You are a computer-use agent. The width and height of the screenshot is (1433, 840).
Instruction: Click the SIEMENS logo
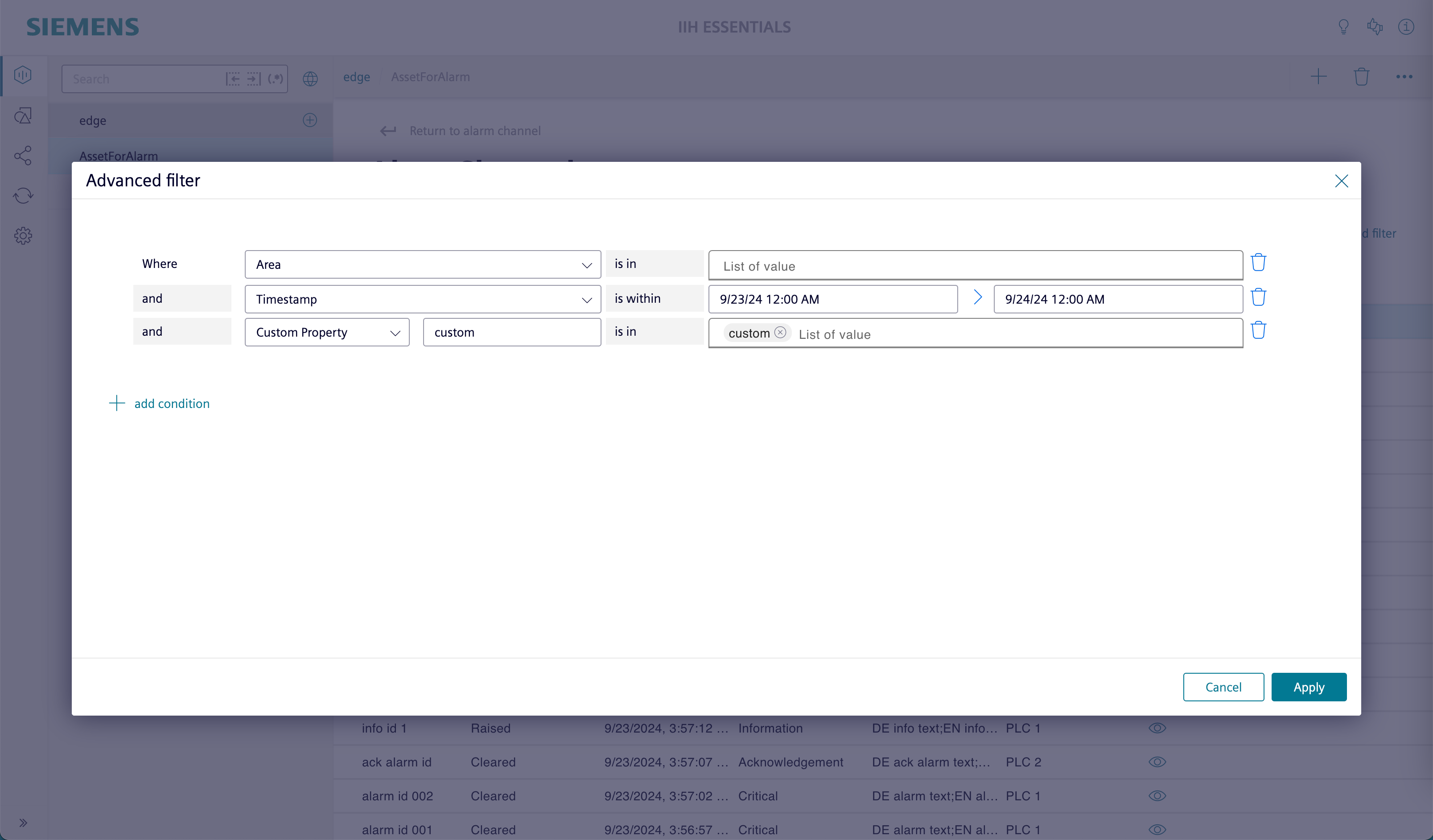[x=82, y=27]
